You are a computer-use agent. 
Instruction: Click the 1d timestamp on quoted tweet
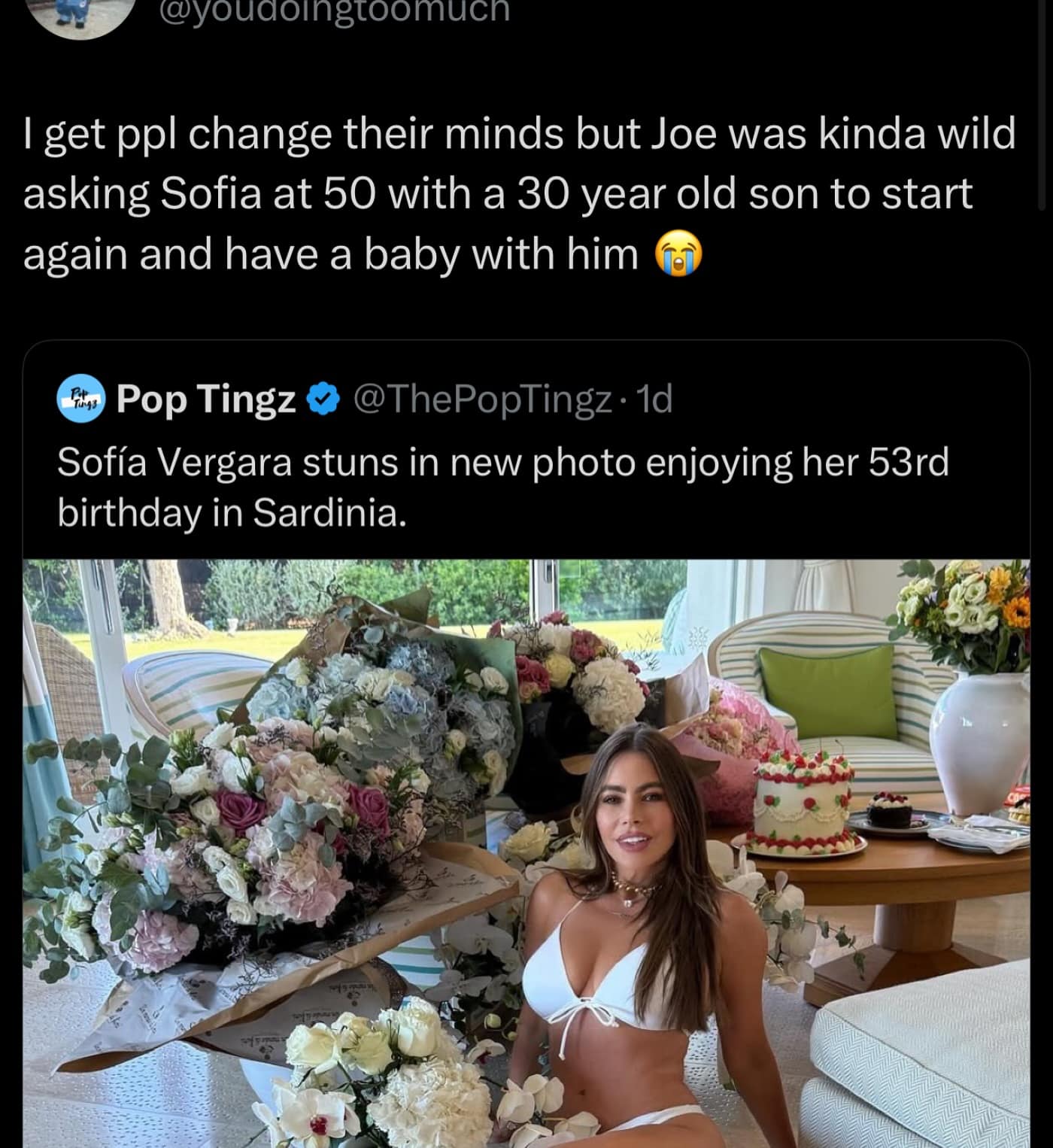tap(654, 399)
